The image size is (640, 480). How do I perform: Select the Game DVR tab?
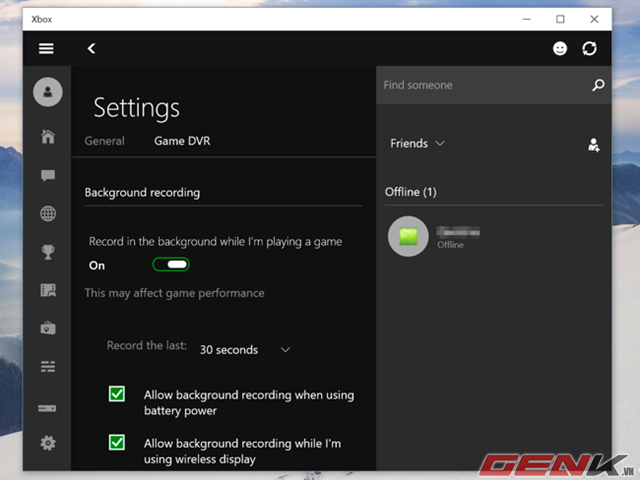182,141
